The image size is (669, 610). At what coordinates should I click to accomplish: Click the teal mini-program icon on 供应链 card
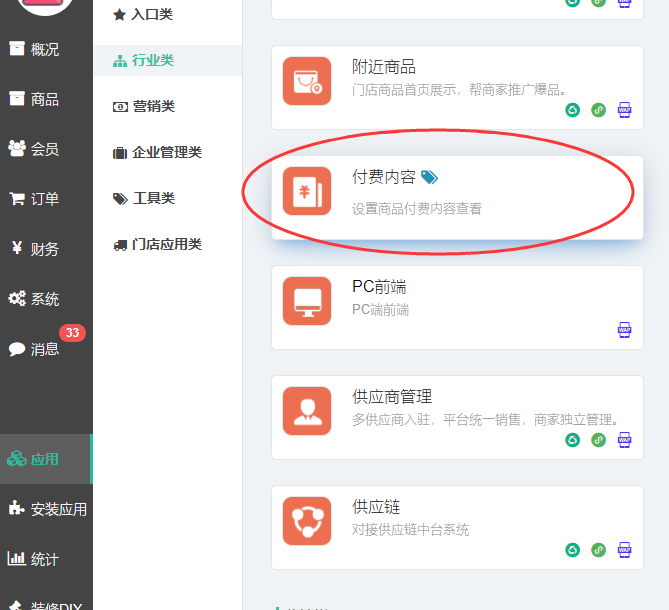click(x=573, y=550)
